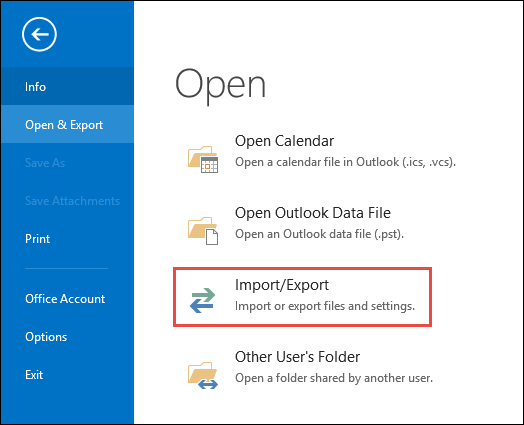
Task: Click the Open Outlook Data File title
Action: [313, 213]
